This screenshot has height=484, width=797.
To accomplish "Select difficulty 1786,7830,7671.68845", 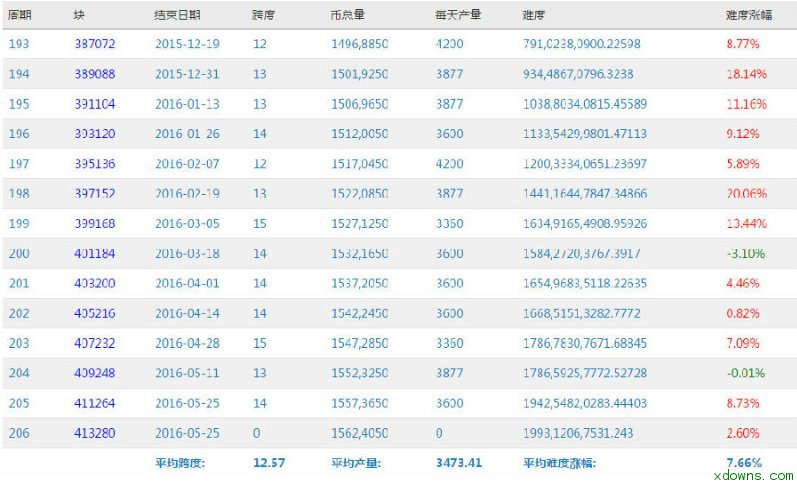I will 585,343.
